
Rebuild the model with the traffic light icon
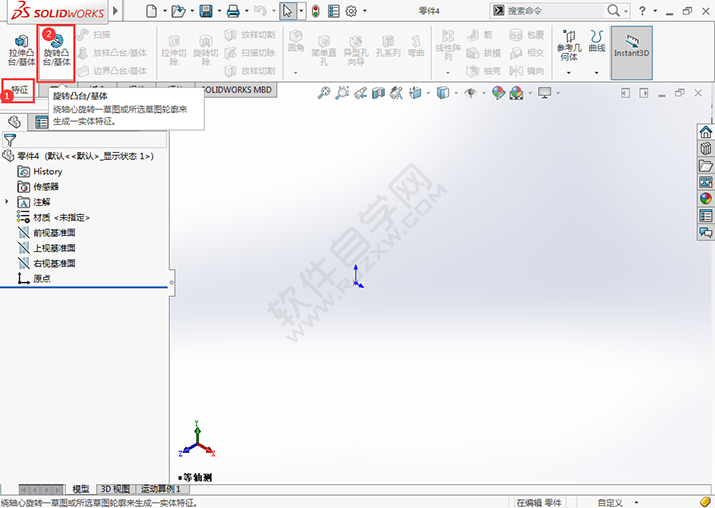(315, 11)
